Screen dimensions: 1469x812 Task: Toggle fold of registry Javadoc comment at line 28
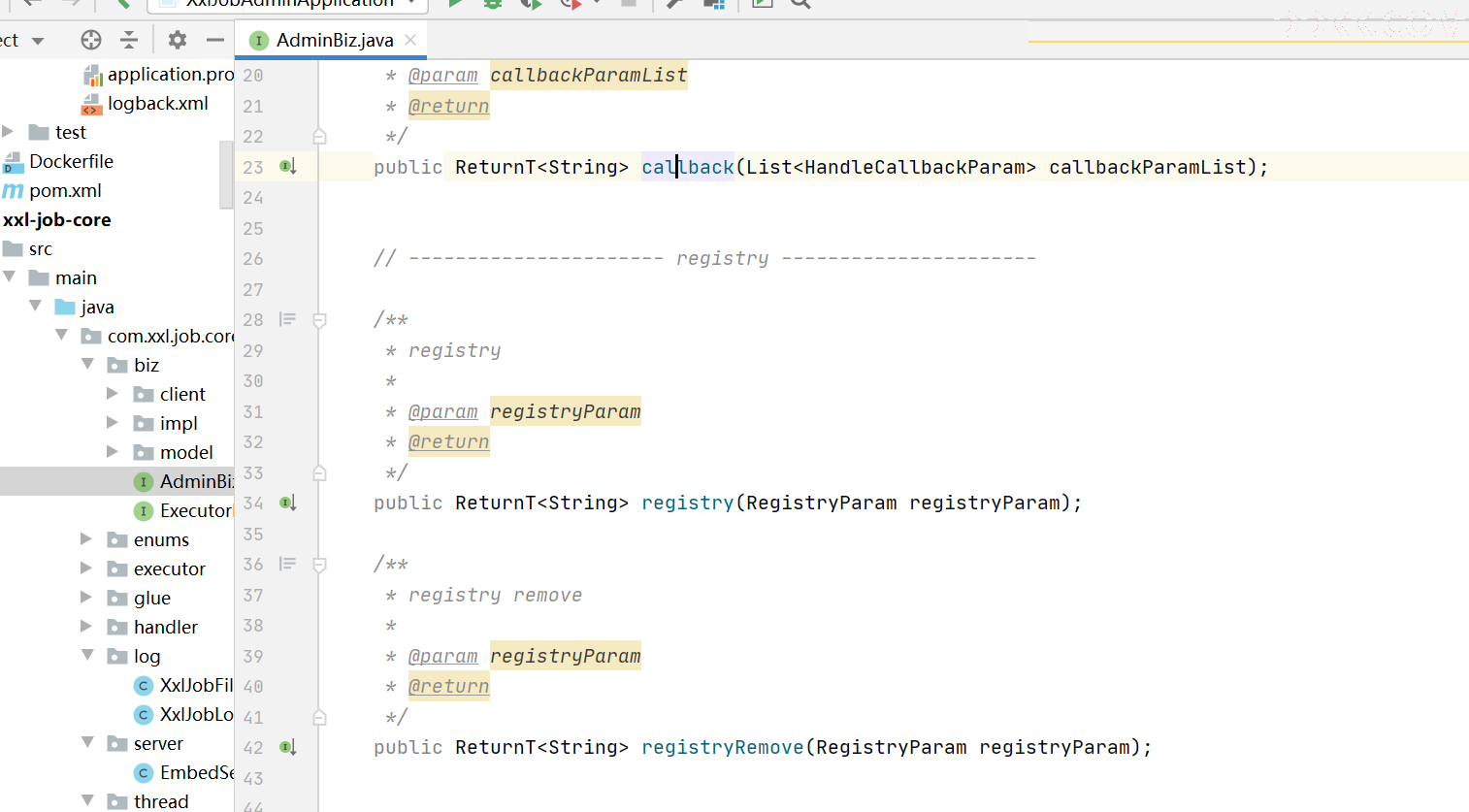point(319,320)
